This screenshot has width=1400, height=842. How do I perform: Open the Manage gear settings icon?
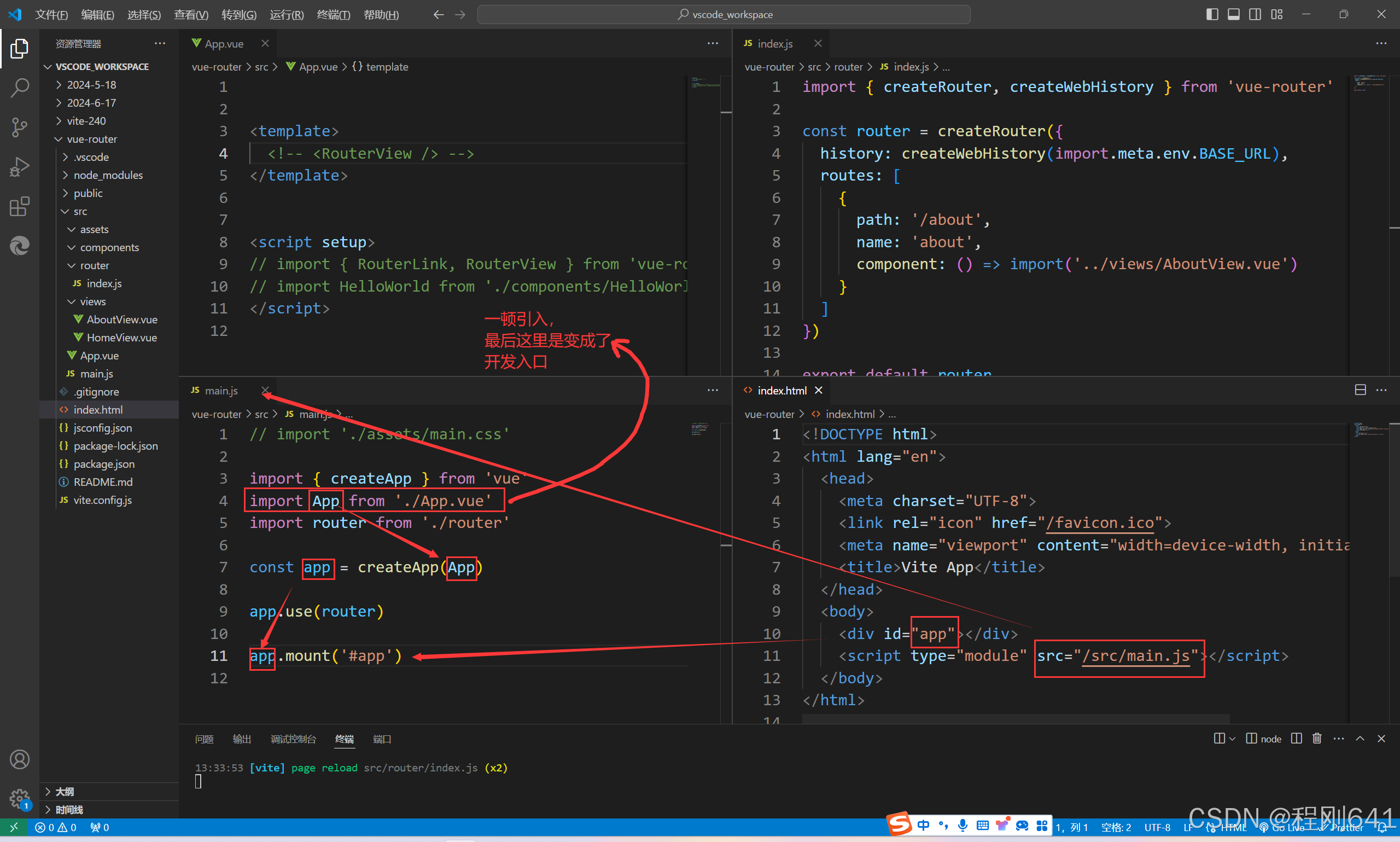click(x=20, y=798)
